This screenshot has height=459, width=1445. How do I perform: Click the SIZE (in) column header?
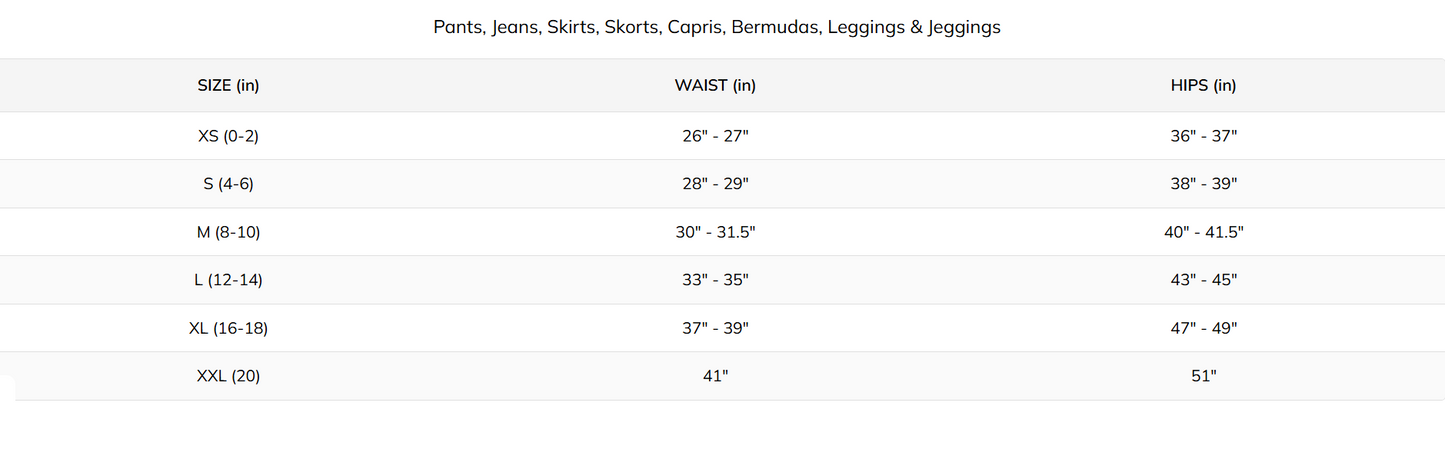(x=228, y=86)
